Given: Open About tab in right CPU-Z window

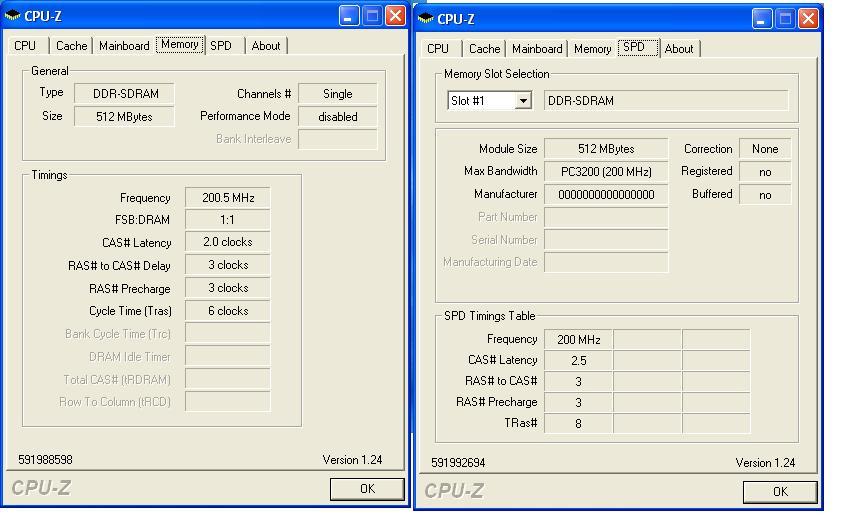Looking at the screenshot, I should click(x=679, y=48).
